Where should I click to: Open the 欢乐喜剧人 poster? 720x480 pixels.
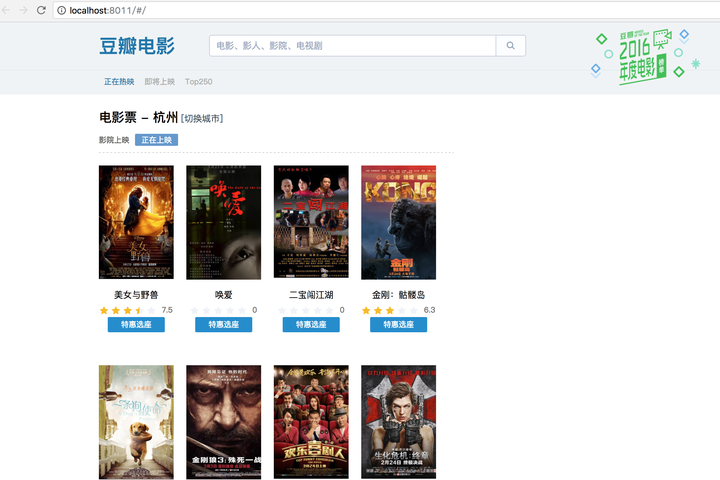click(311, 422)
